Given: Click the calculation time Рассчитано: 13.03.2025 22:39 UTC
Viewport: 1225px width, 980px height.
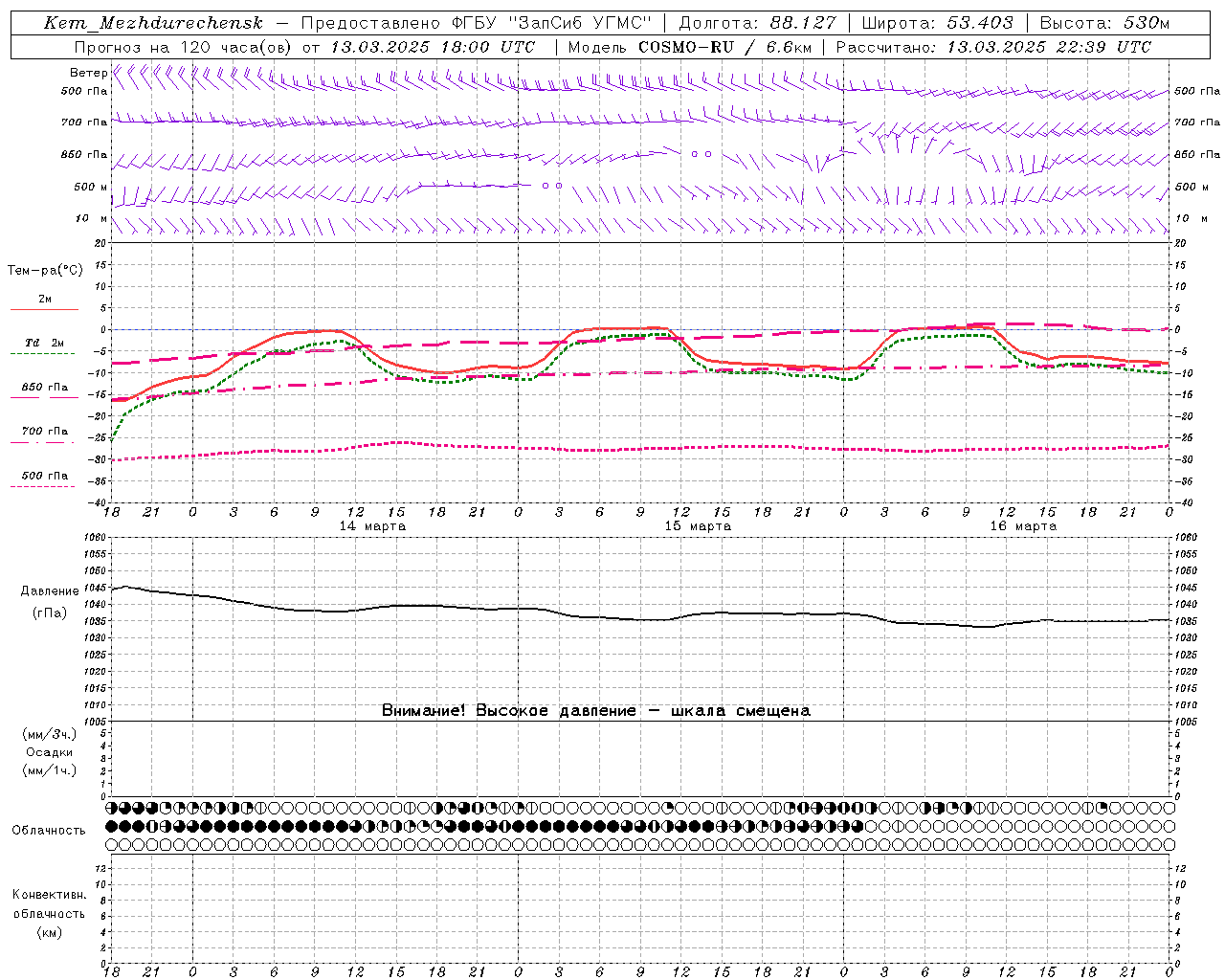Looking at the screenshot, I should point(993,47).
